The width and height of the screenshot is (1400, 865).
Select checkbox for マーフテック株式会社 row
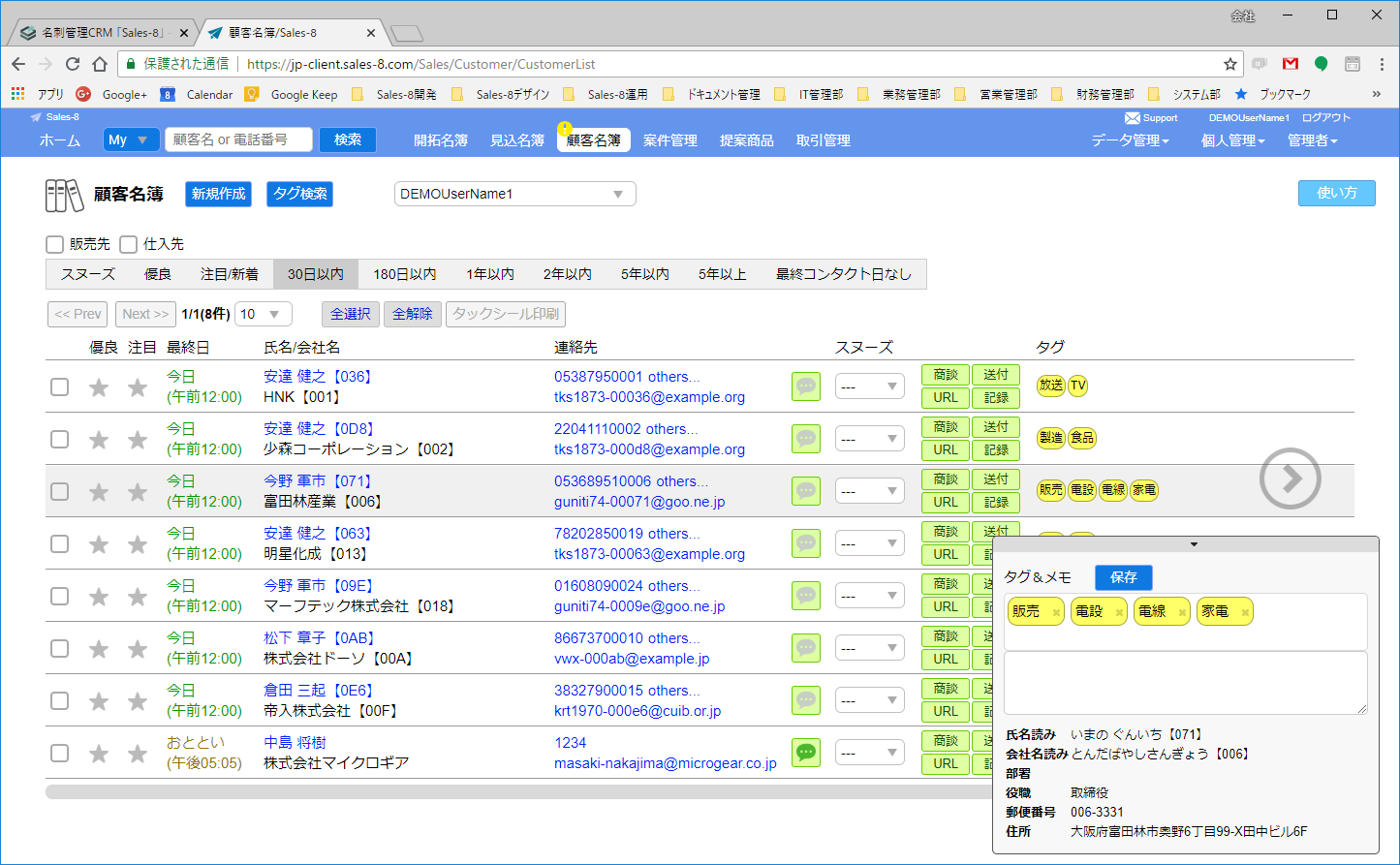[60, 596]
